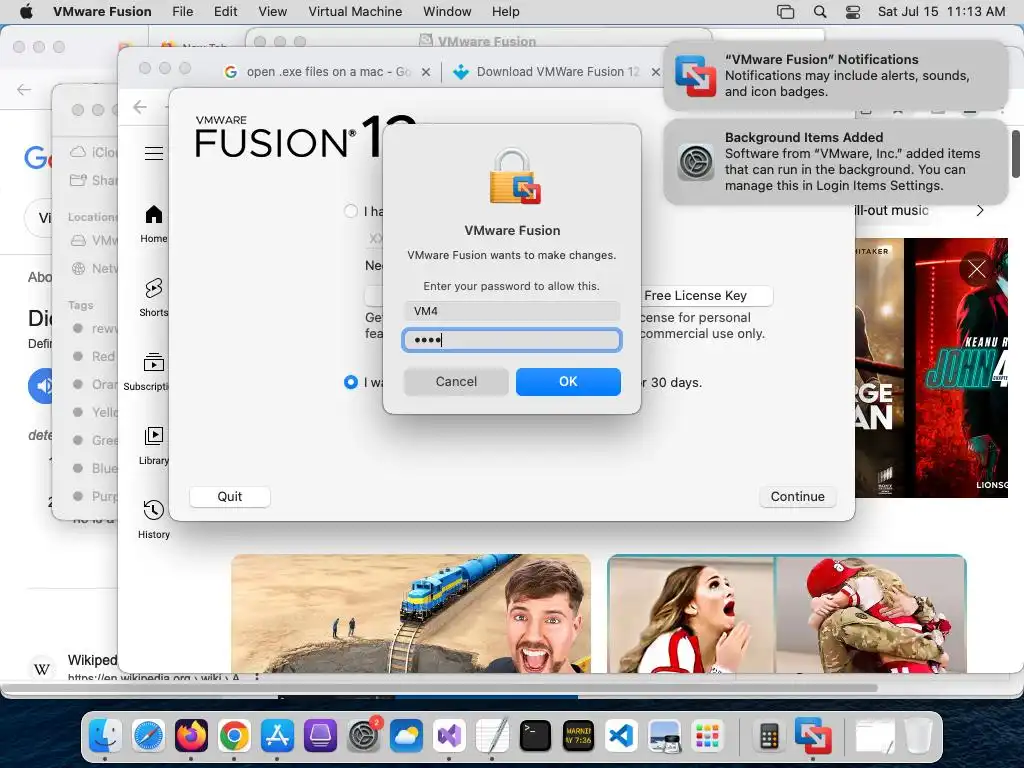
Task: Switch to the 'open .exe files on a mac' tab
Action: point(327,72)
